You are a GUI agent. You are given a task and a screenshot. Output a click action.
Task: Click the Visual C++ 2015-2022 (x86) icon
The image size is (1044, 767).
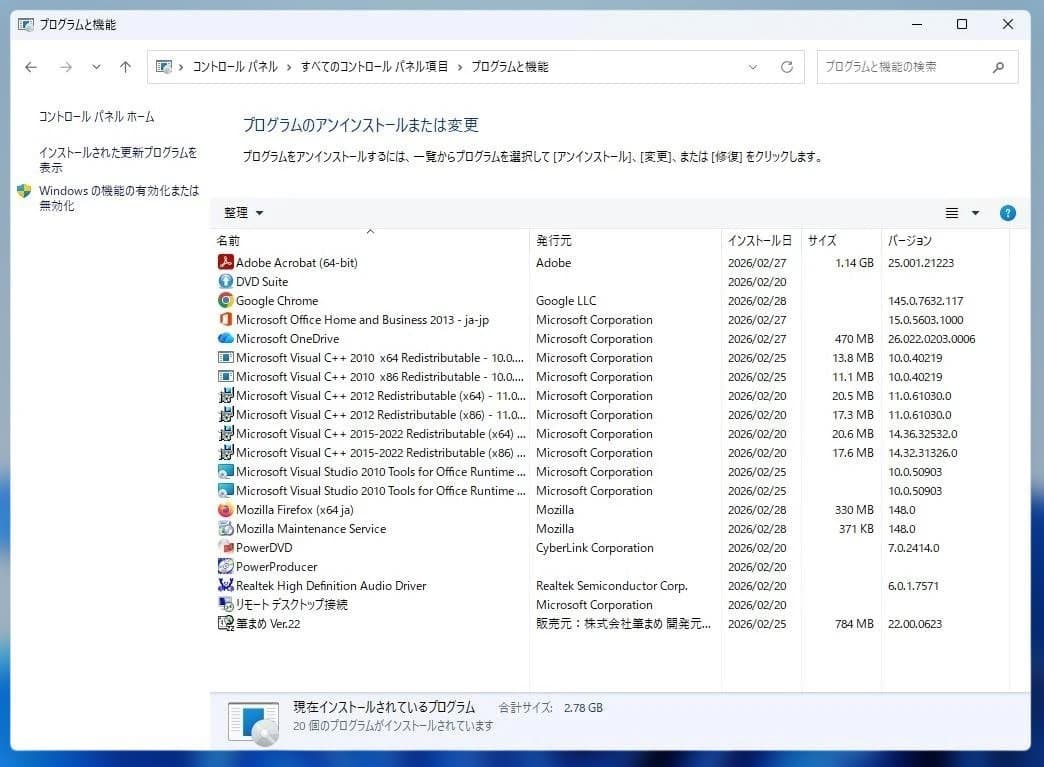pyautogui.click(x=226, y=452)
